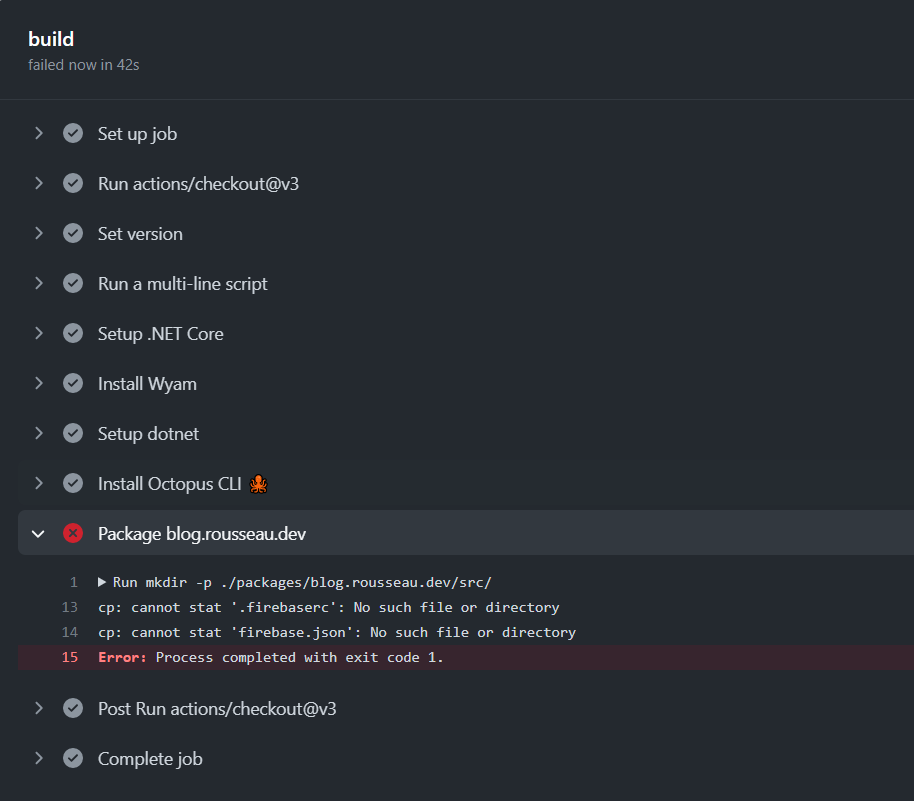Select log line number 14
This screenshot has width=914, height=801.
pyautogui.click(x=69, y=632)
